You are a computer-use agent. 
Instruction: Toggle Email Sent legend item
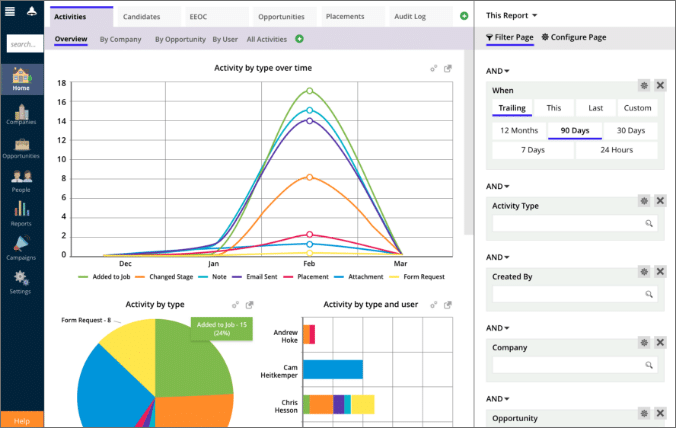coord(255,277)
